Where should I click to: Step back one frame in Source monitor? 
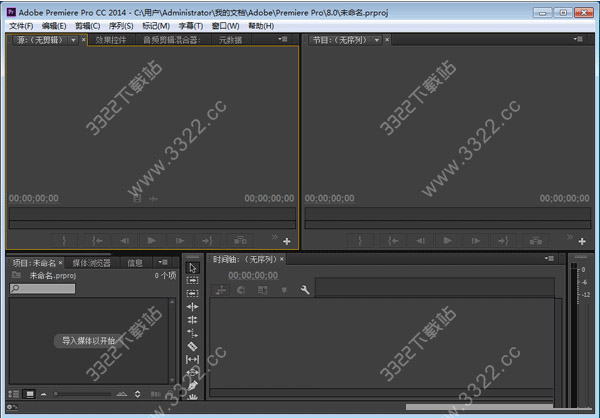pos(125,240)
